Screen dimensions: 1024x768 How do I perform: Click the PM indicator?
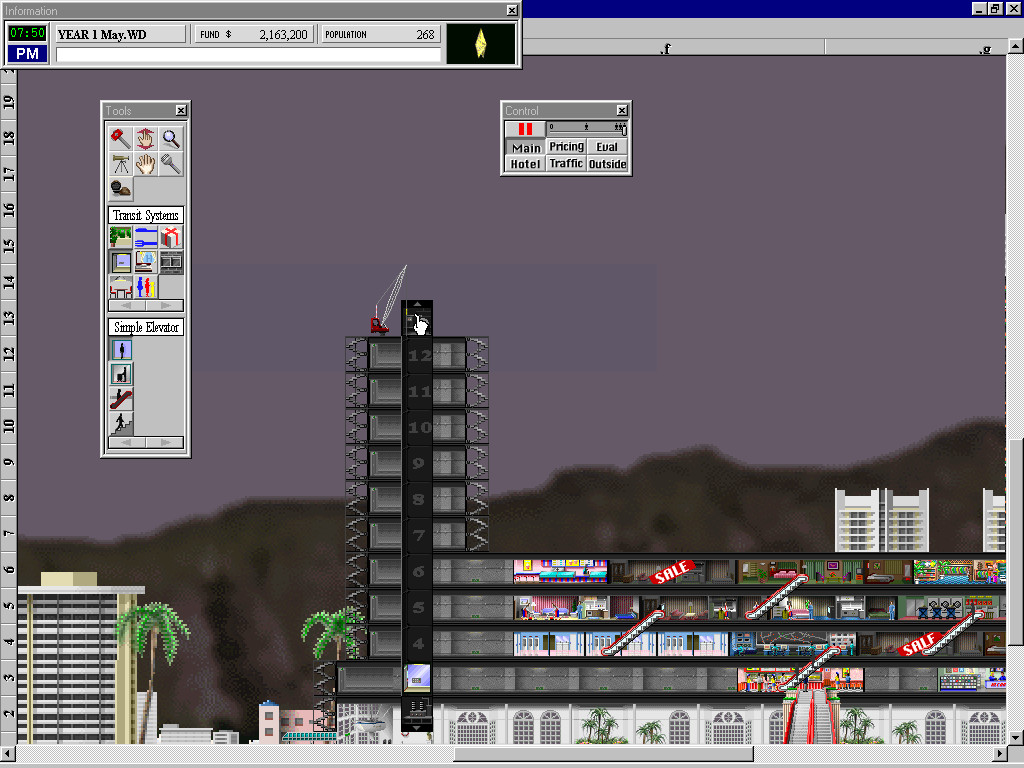[x=27, y=54]
